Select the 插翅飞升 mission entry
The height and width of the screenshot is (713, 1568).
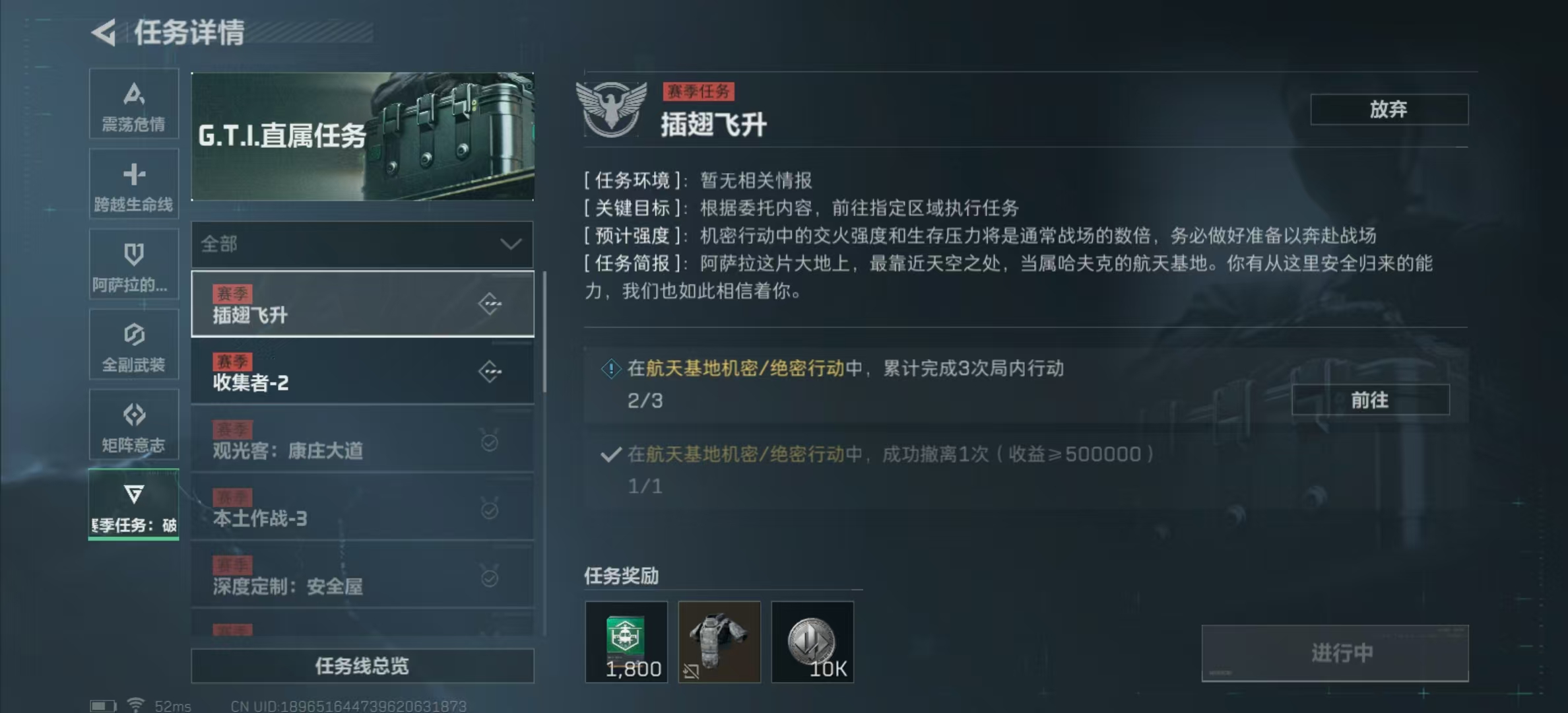362,304
